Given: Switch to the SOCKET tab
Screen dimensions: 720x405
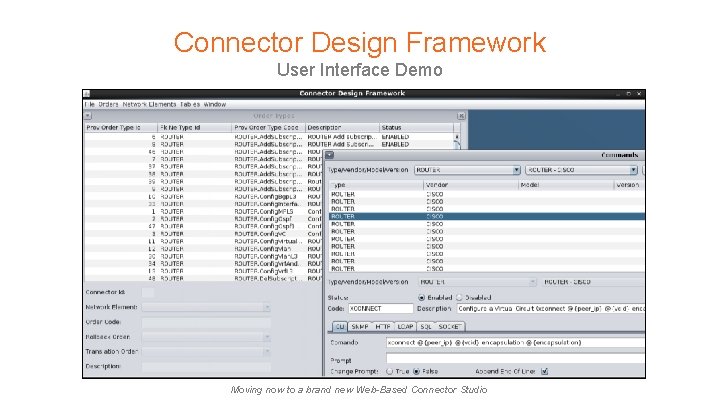Looking at the screenshot, I should (x=450, y=326).
